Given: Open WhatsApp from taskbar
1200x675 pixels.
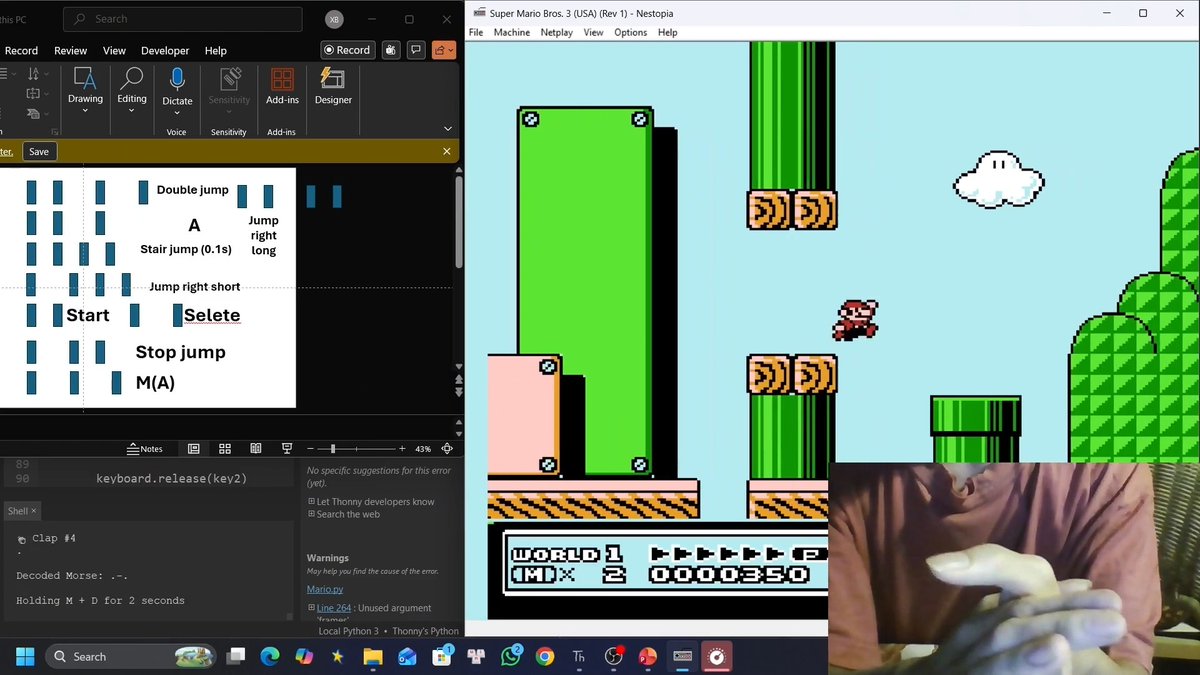Looking at the screenshot, I should coord(511,656).
